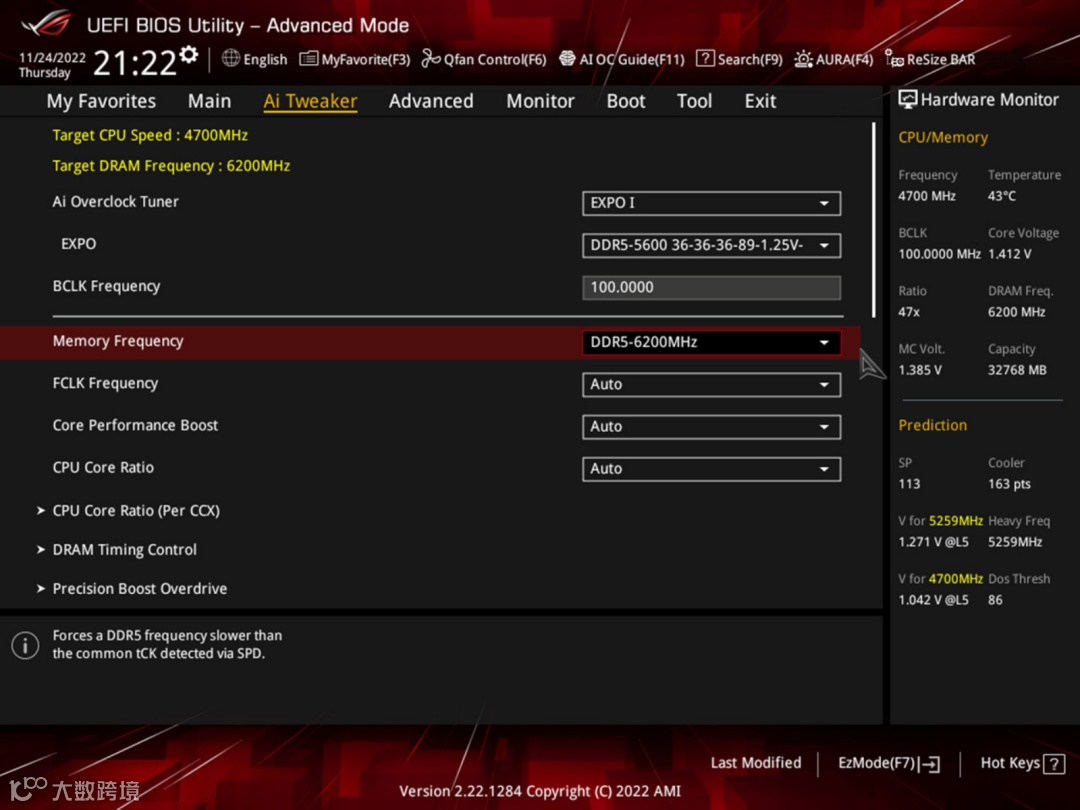The width and height of the screenshot is (1080, 810).
Task: Click the Core Voltage 1.412 V value
Action: [1010, 254]
